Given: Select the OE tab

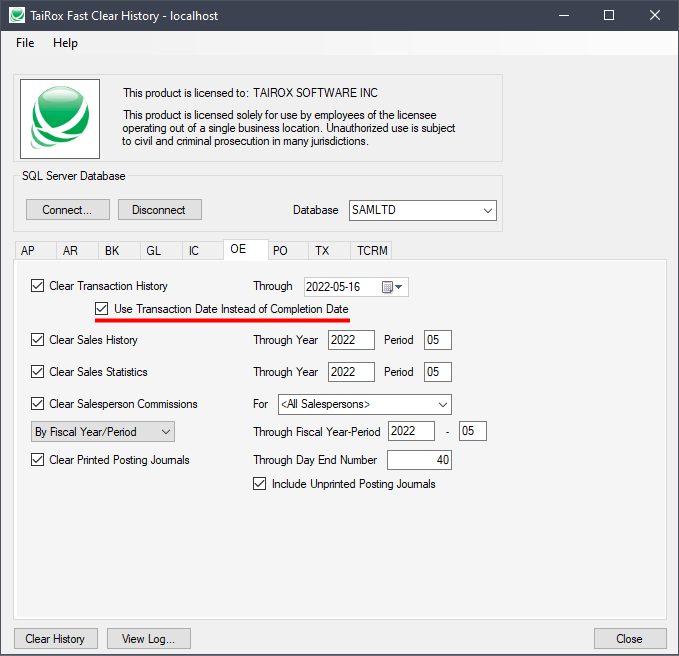Looking at the screenshot, I should pyautogui.click(x=246, y=249).
